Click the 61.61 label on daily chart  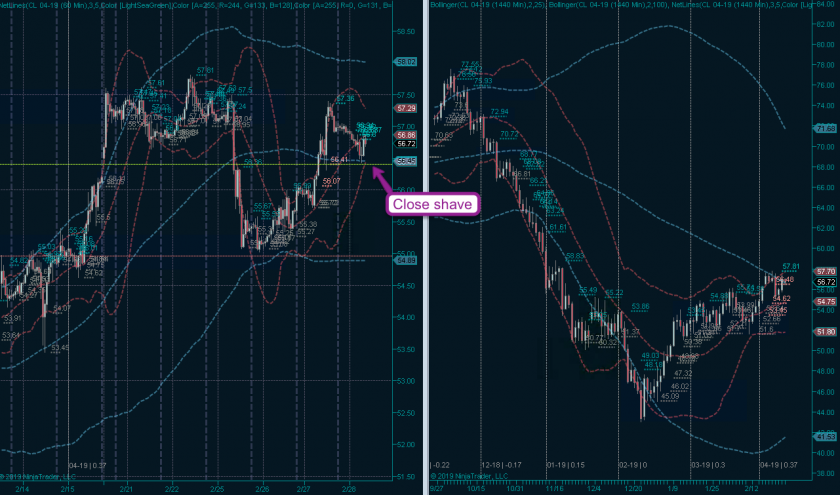click(x=558, y=227)
